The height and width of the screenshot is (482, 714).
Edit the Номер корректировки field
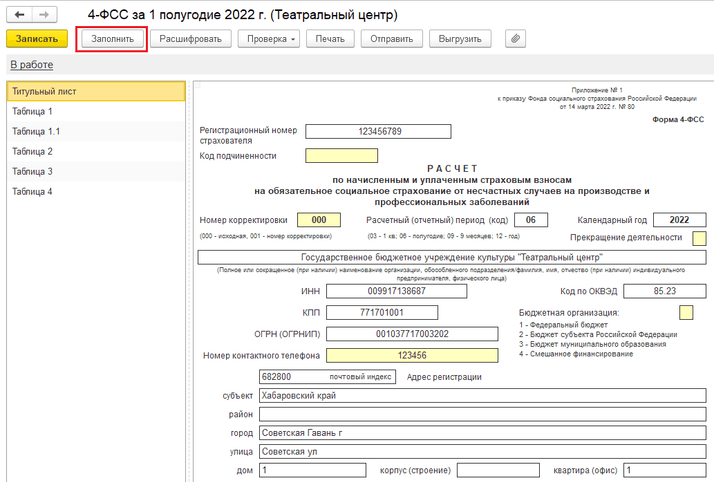[320, 220]
